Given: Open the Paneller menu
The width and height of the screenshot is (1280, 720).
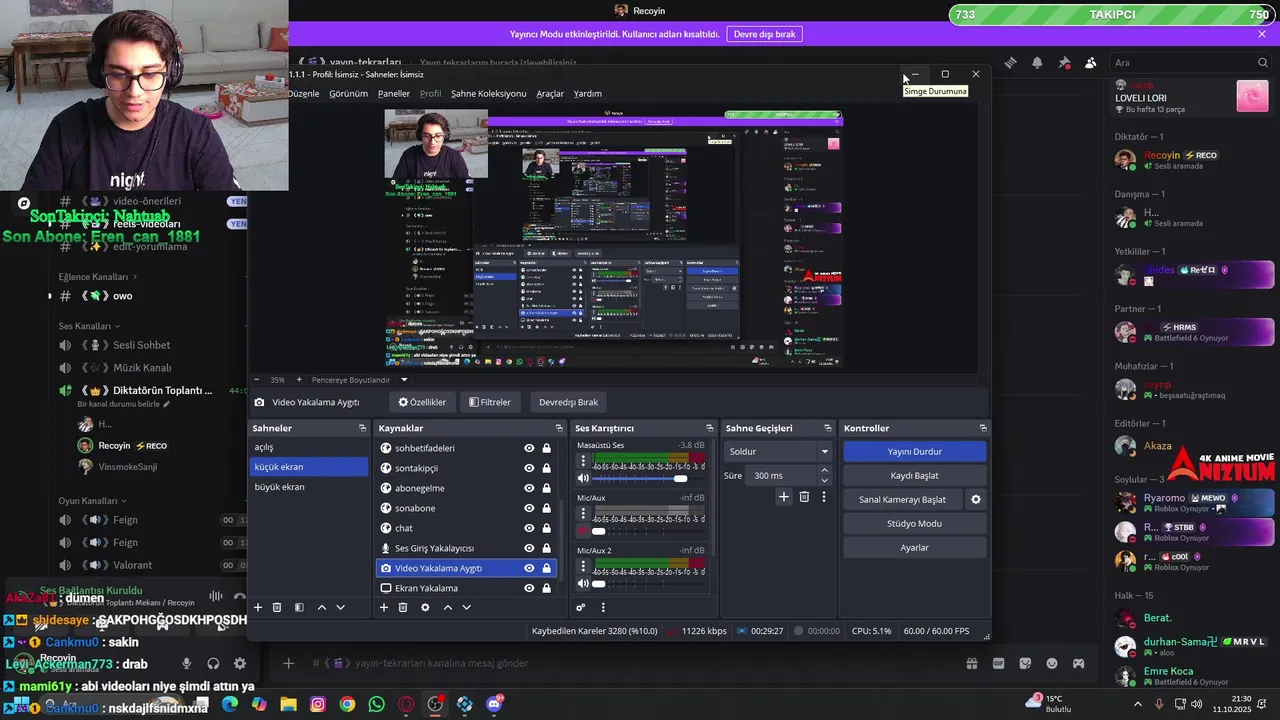Looking at the screenshot, I should pos(394,93).
